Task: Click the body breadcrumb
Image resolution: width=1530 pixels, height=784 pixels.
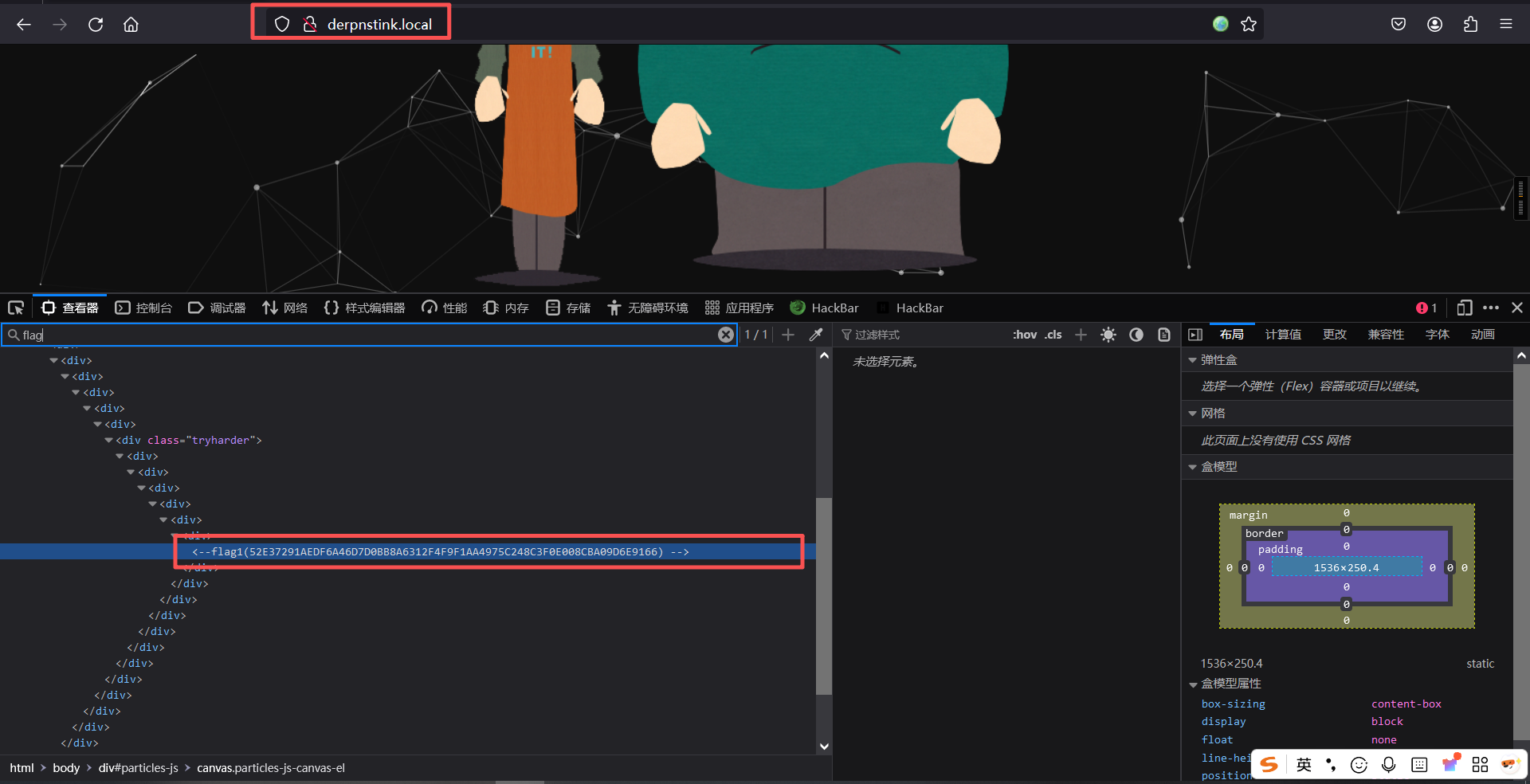Action: click(66, 768)
